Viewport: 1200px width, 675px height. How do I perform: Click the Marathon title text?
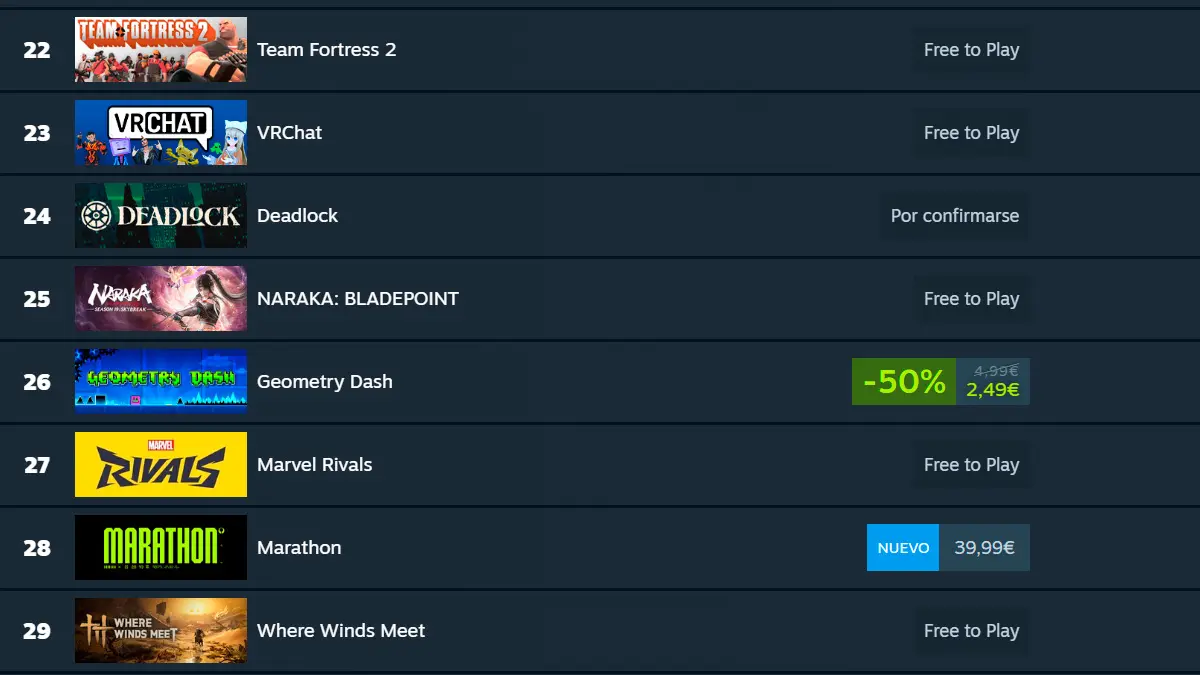[299, 548]
